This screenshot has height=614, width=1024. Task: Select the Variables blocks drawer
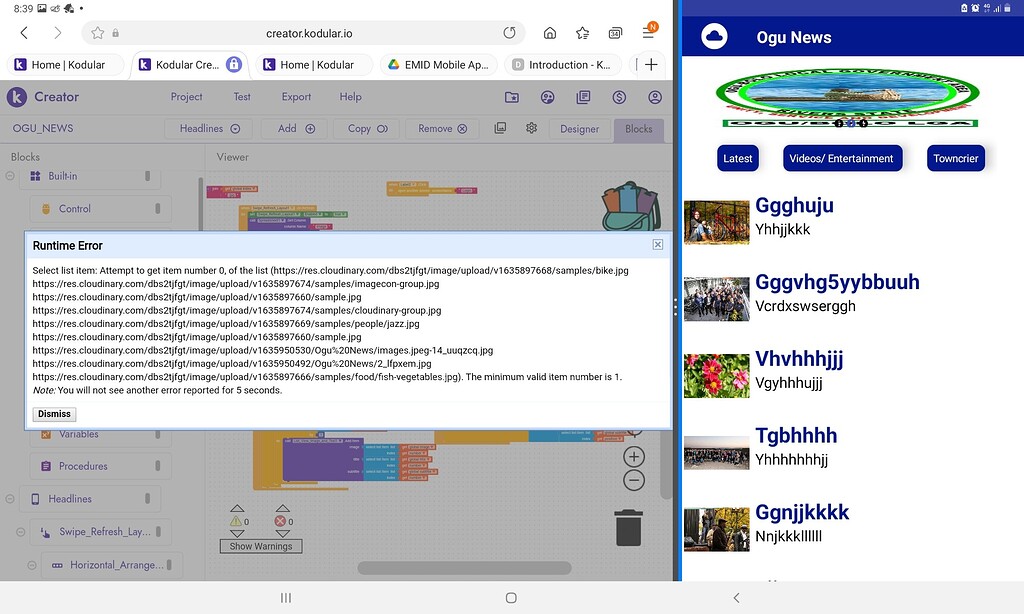[x=101, y=434]
